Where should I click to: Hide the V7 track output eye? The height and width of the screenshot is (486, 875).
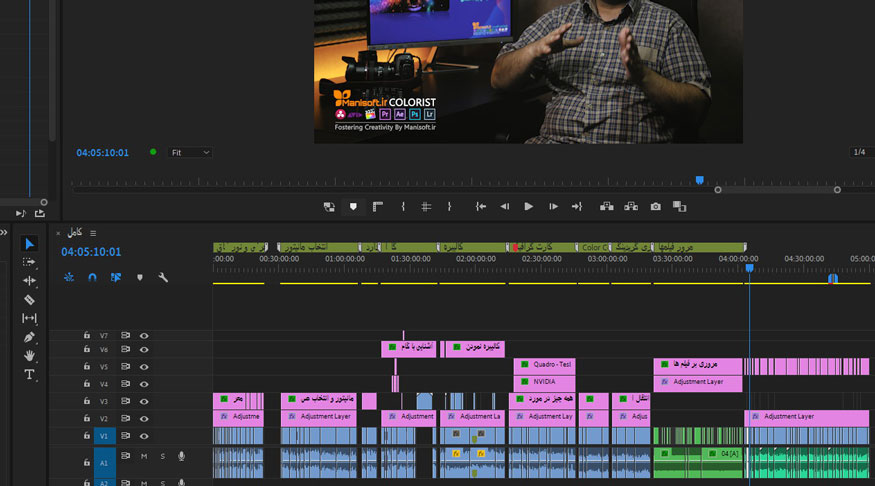pyautogui.click(x=144, y=336)
